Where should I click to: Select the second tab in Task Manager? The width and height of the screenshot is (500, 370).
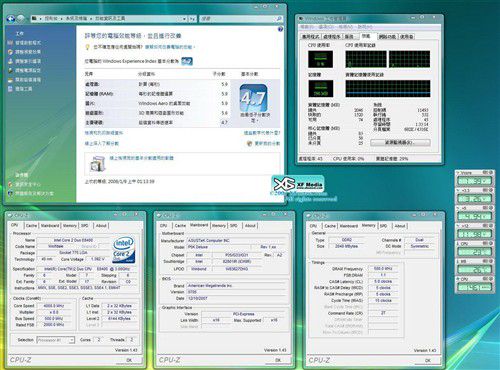[332, 36]
